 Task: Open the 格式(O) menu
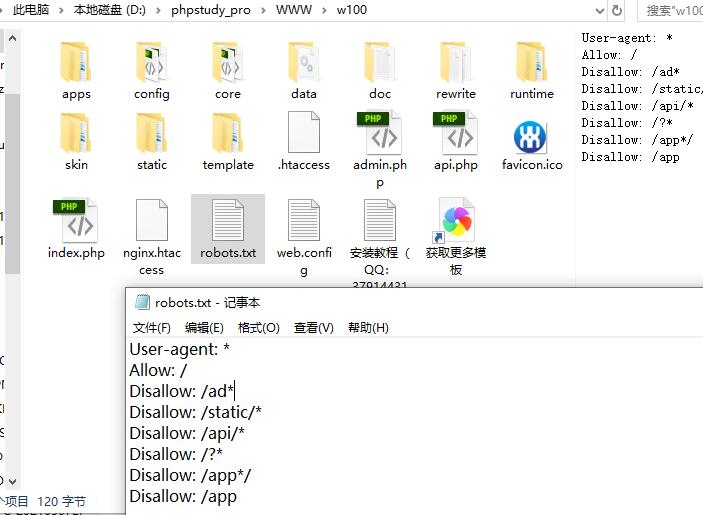click(258, 328)
